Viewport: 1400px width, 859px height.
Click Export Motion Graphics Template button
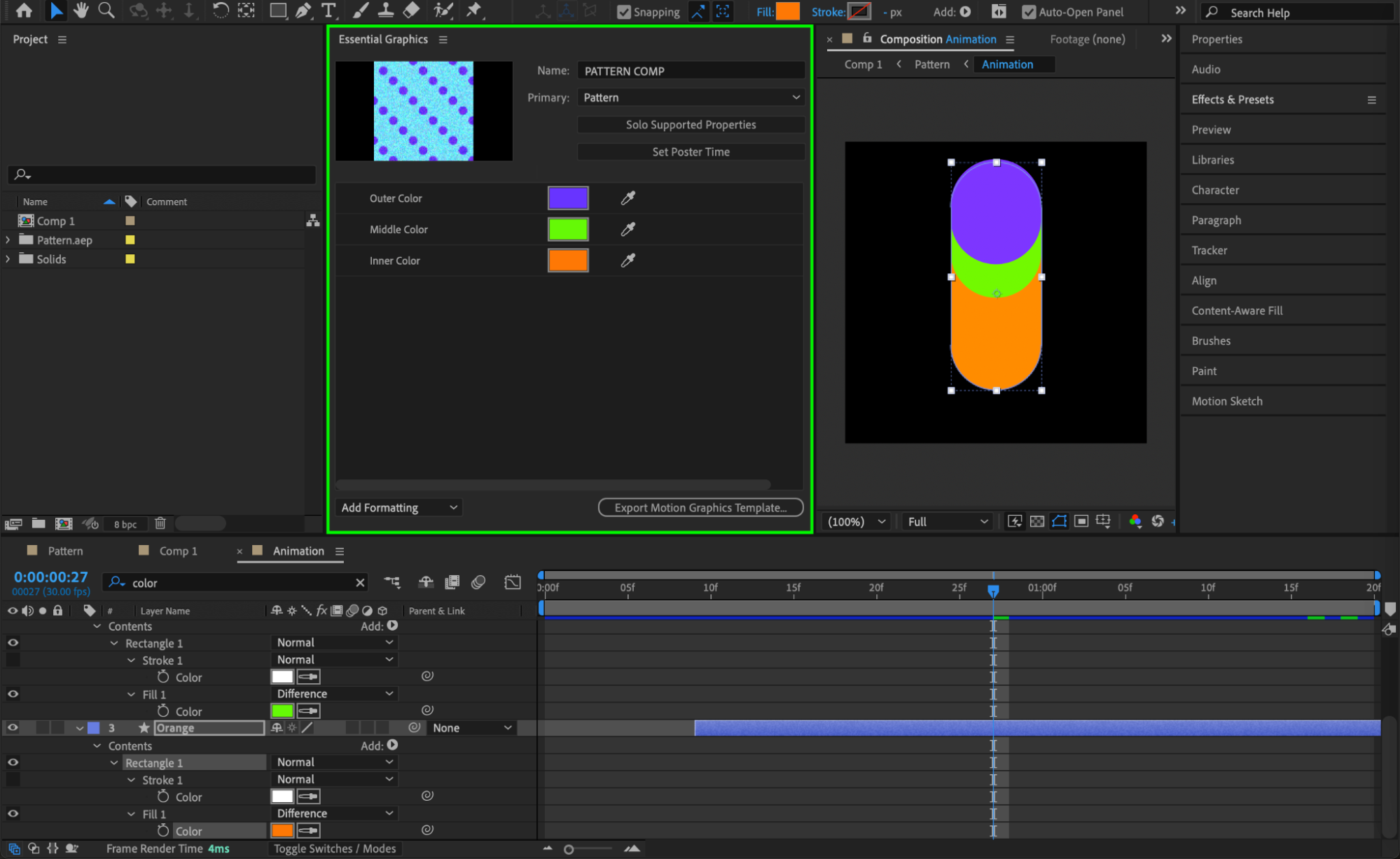click(x=700, y=507)
